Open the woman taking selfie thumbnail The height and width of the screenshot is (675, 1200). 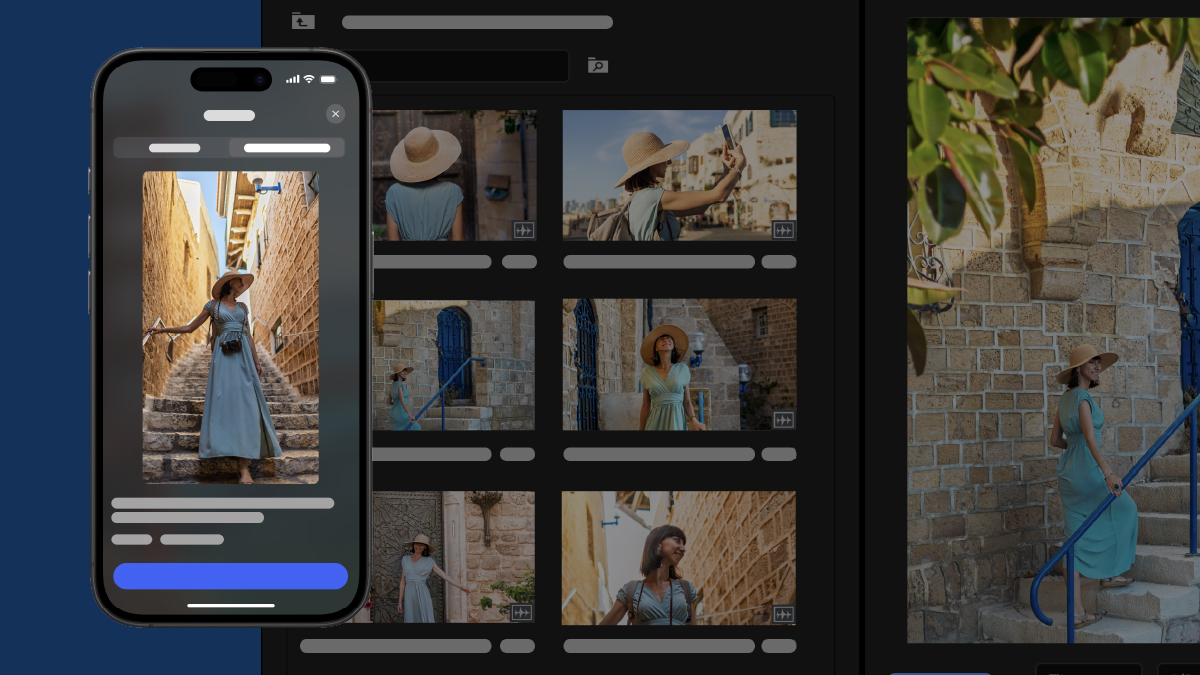point(678,175)
